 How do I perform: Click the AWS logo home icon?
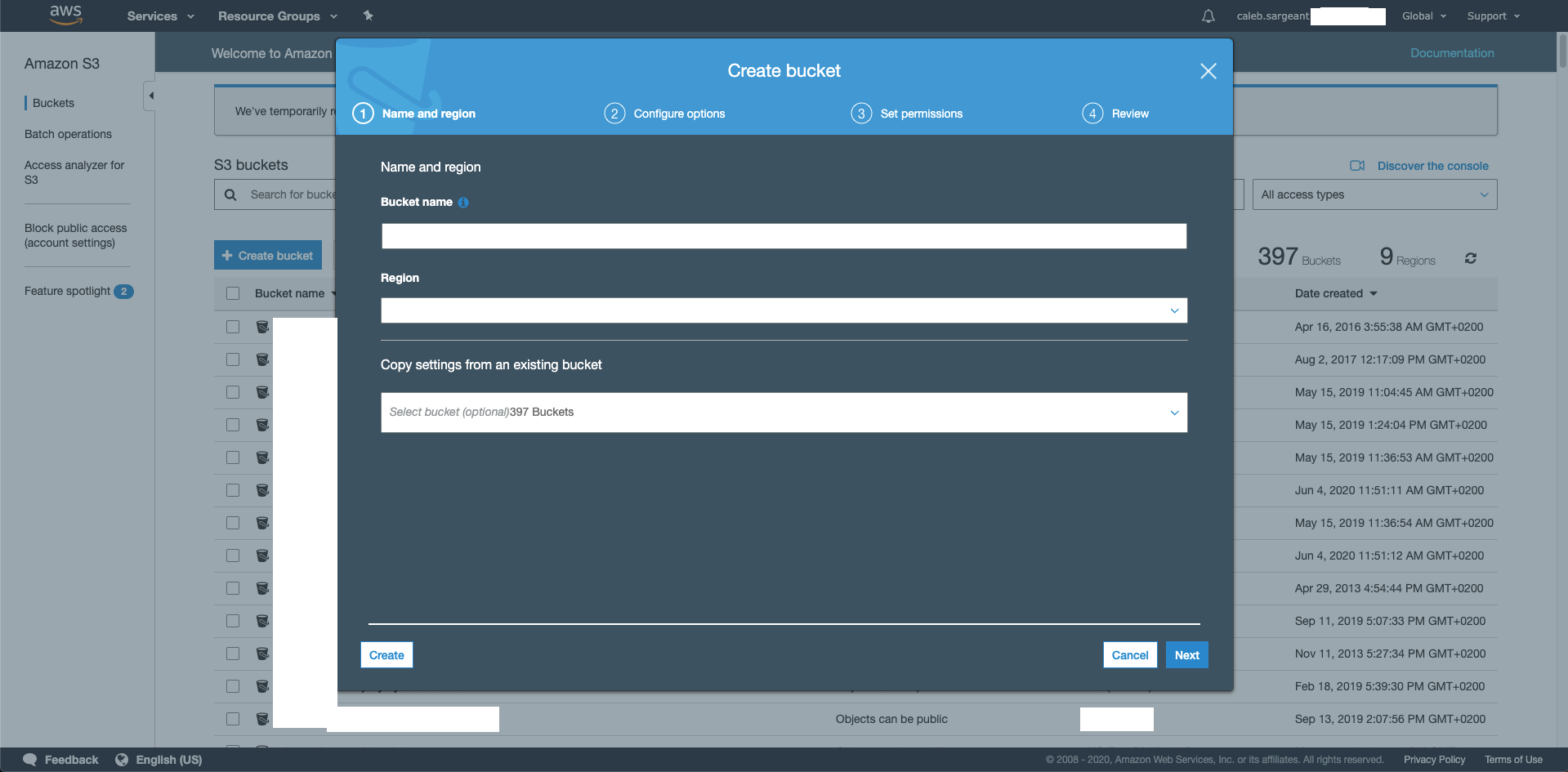click(65, 15)
